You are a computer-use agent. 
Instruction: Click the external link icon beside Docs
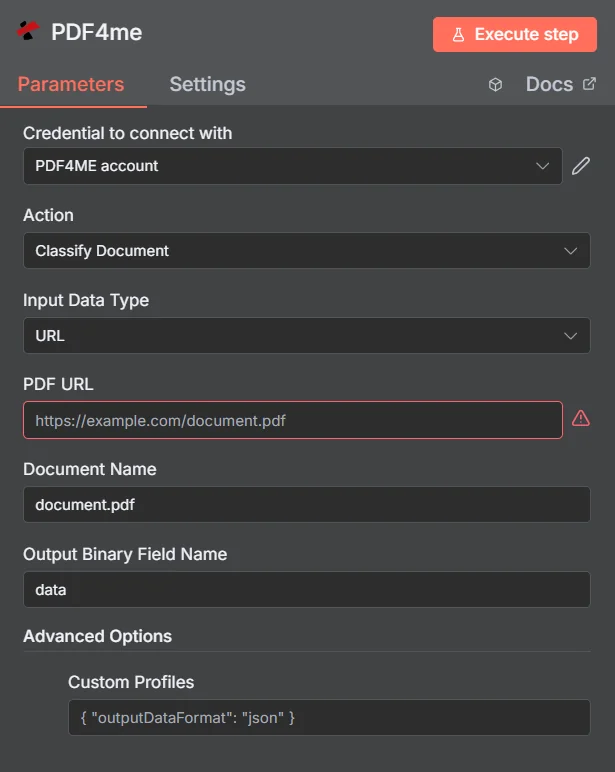[589, 84]
